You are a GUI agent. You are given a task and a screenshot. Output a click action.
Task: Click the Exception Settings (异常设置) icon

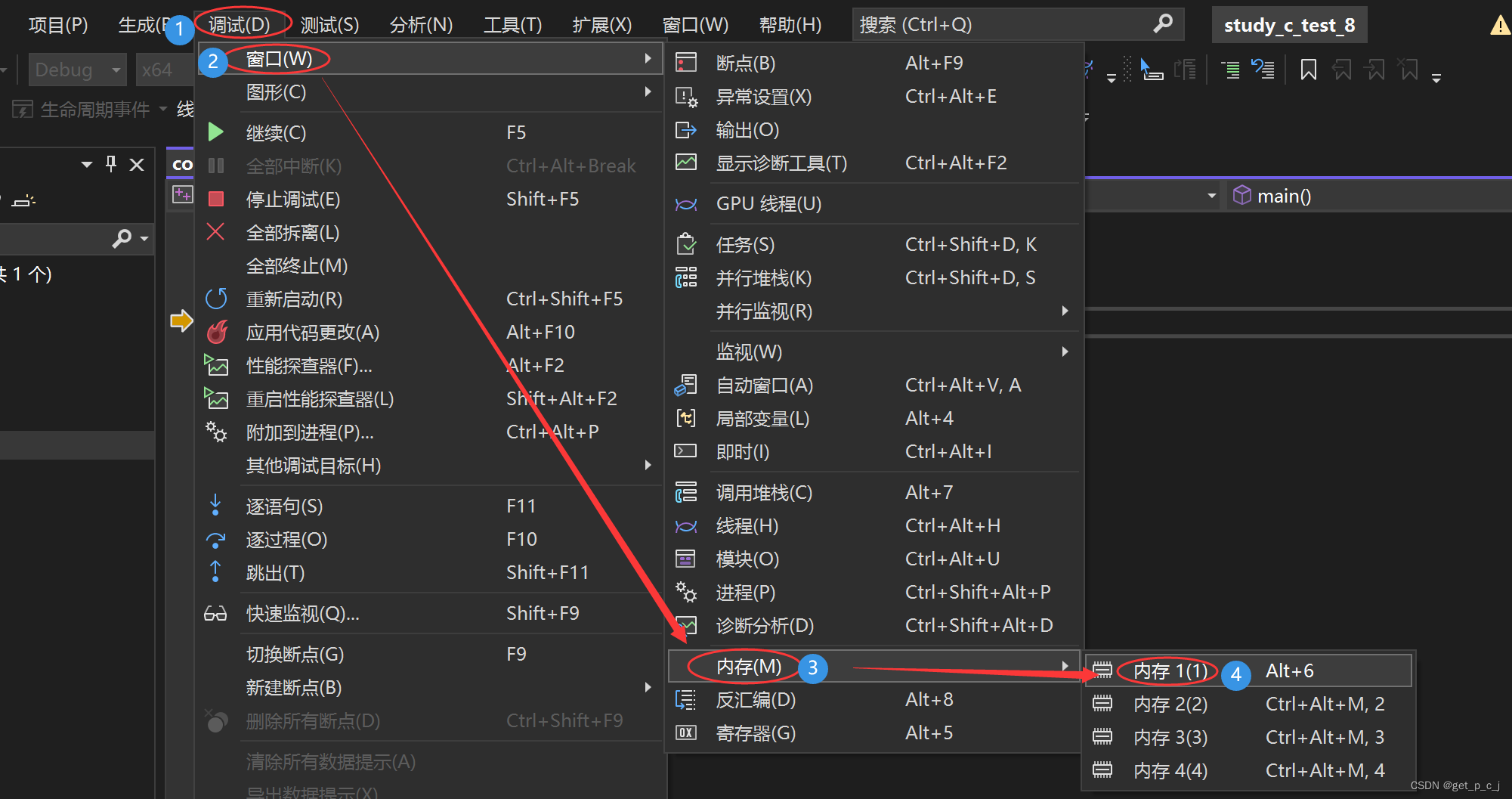coord(686,97)
